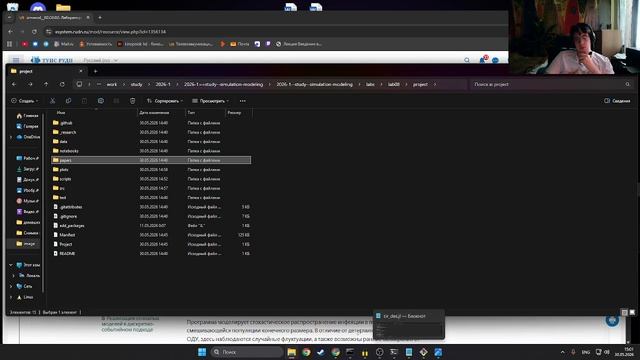Screen dimensions: 640x360
Task: Open the Просмотреть dropdown
Action: click(210, 101)
